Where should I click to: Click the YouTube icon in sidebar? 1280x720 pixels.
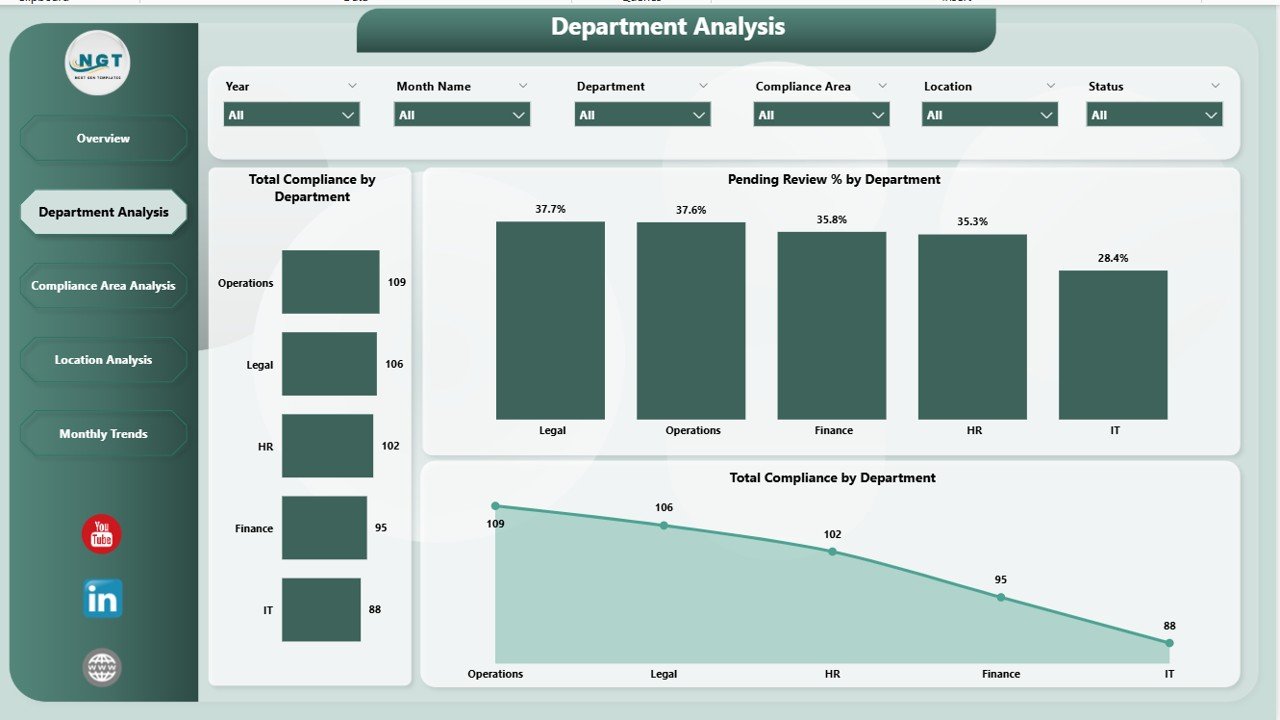click(x=101, y=534)
